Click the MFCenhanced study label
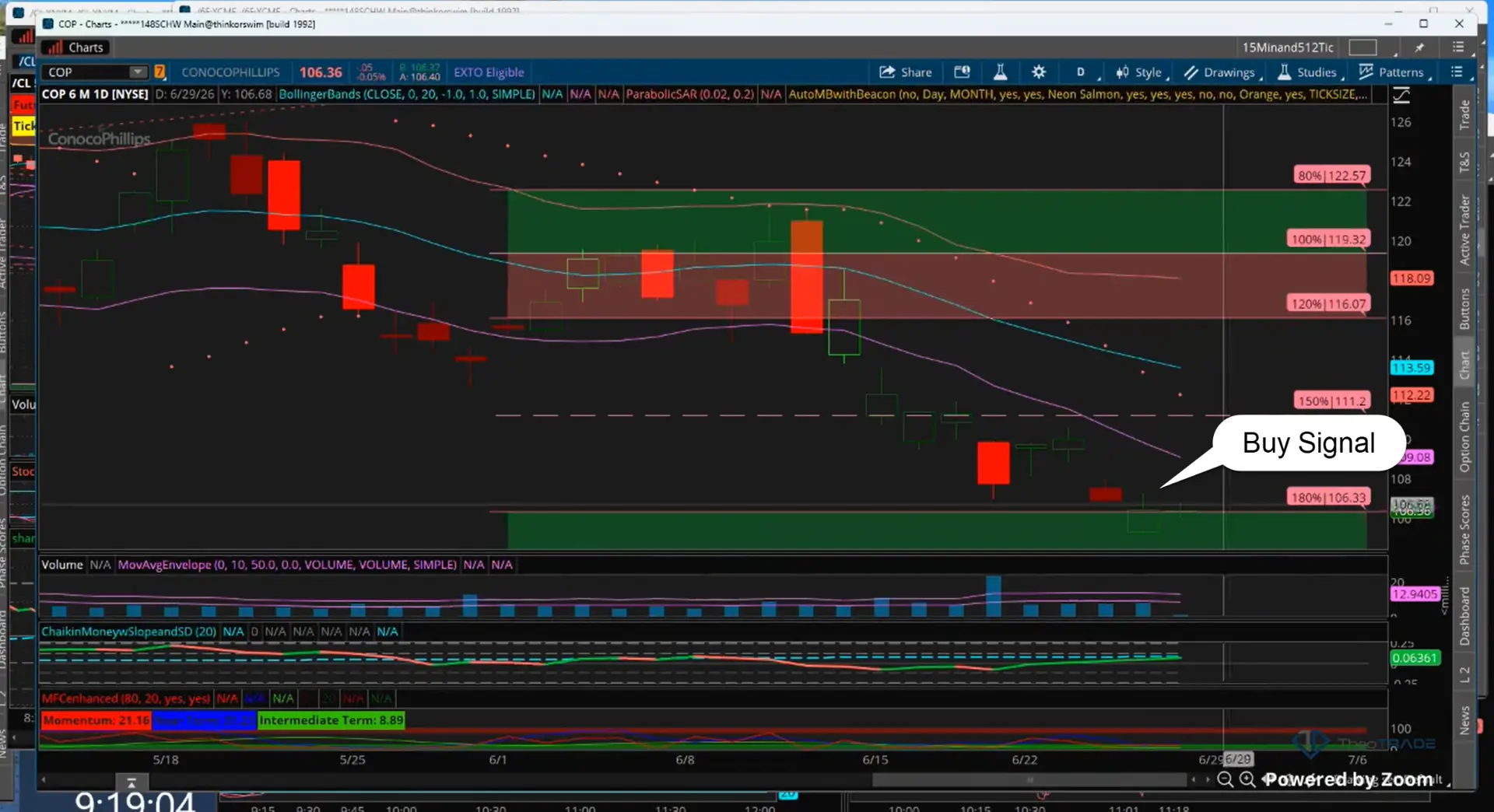 pyautogui.click(x=126, y=698)
